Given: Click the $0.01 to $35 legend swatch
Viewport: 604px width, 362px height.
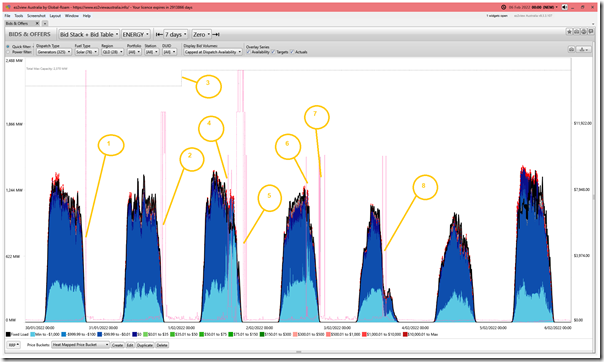Looking at the screenshot, I should coord(145,334).
